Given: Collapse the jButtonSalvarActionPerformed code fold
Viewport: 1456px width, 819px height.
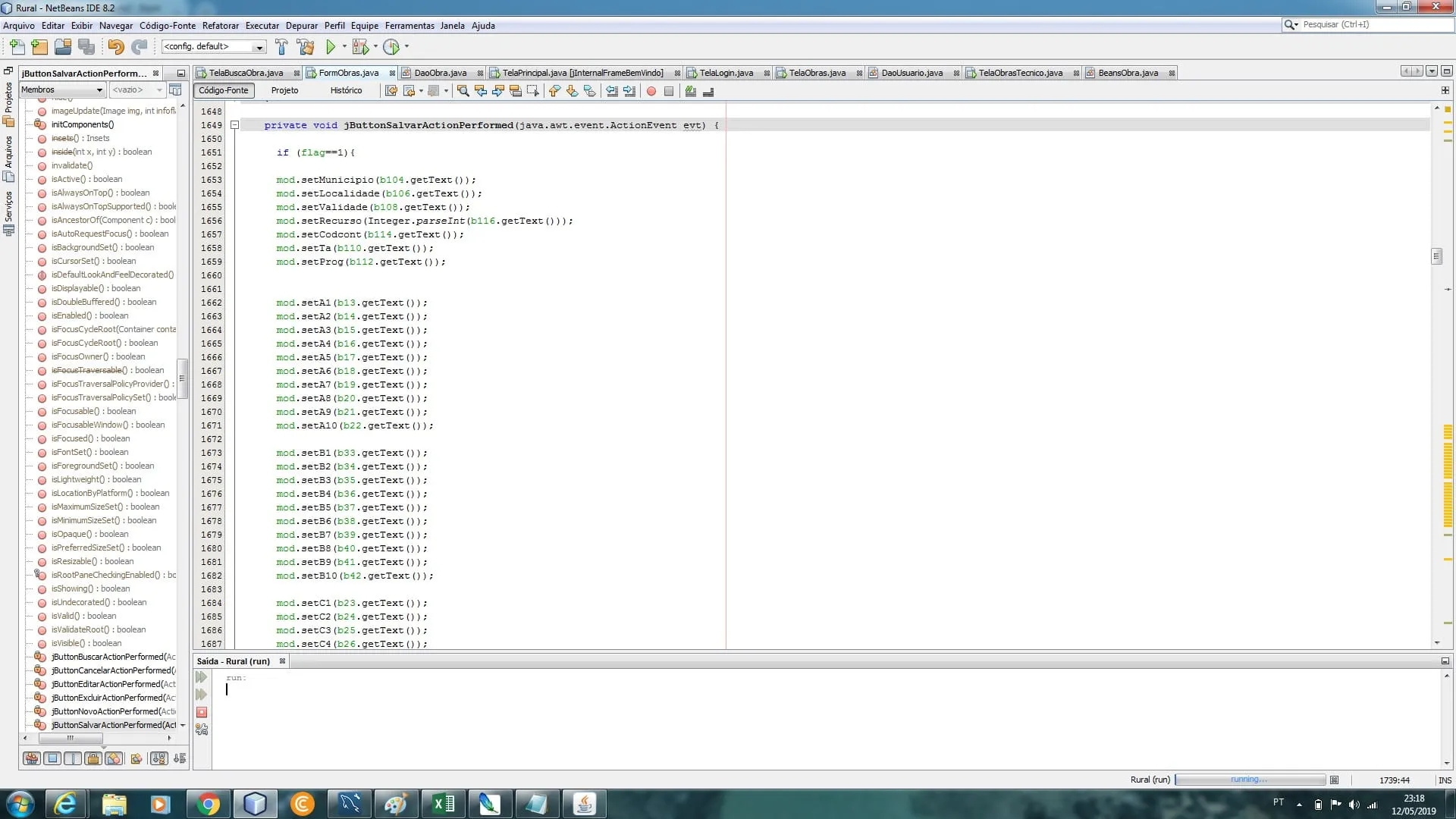Looking at the screenshot, I should coord(235,125).
